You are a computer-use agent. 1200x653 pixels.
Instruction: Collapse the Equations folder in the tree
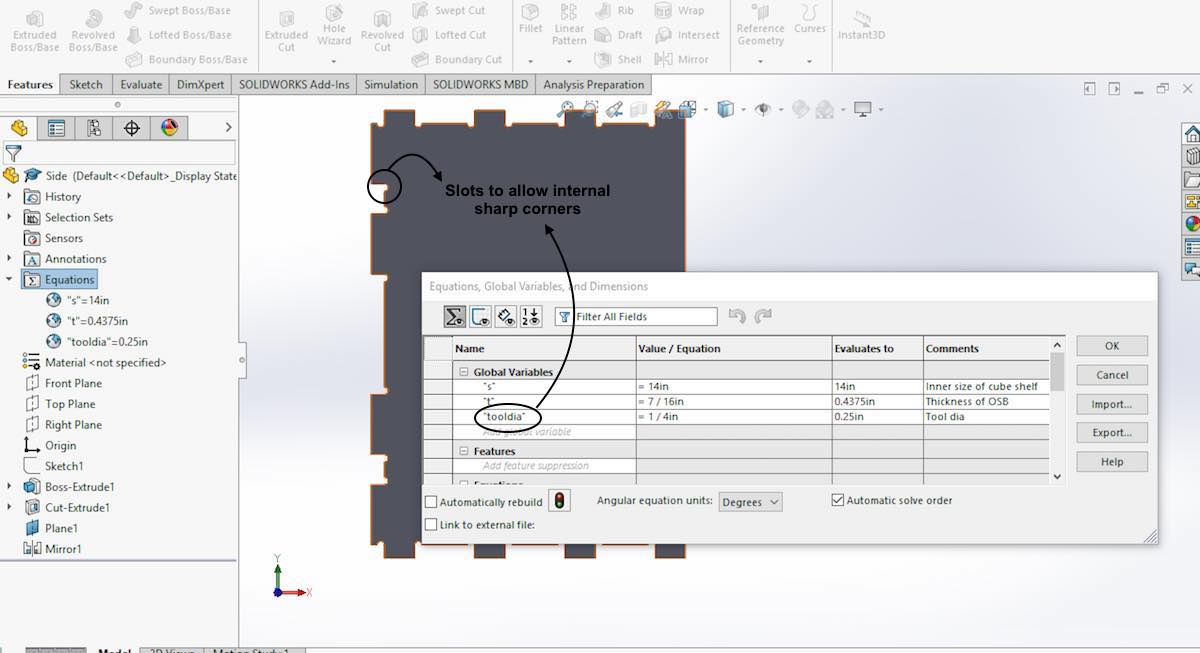11,280
